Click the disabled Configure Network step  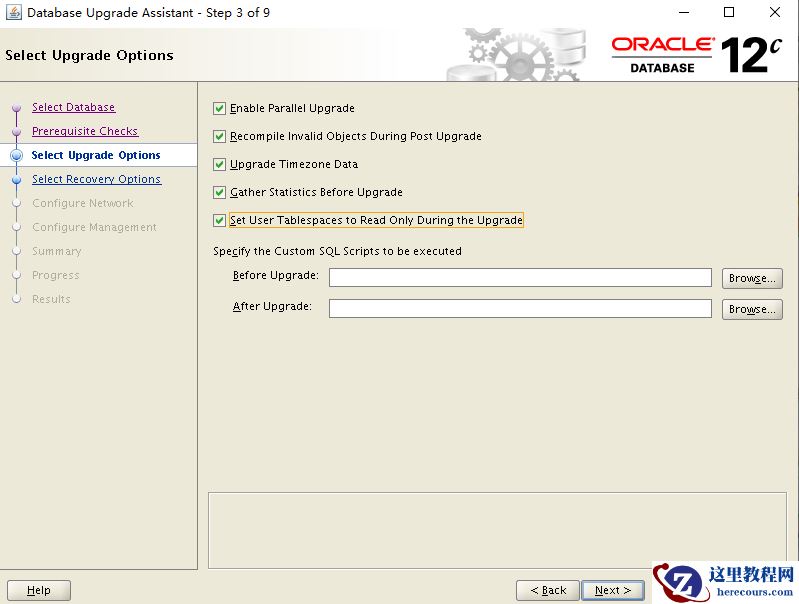[x=83, y=203]
